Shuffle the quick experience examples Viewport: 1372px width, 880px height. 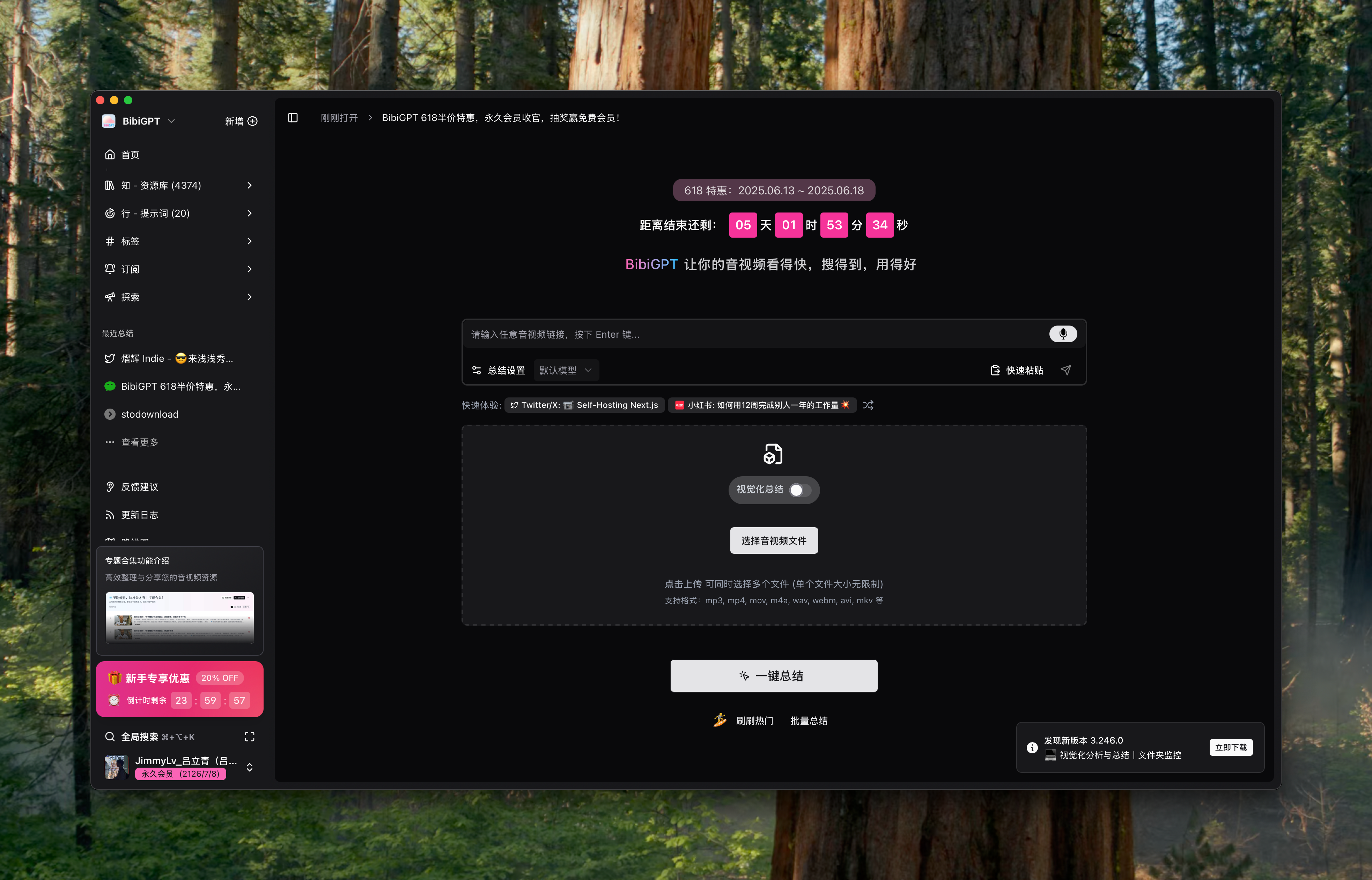tap(868, 405)
